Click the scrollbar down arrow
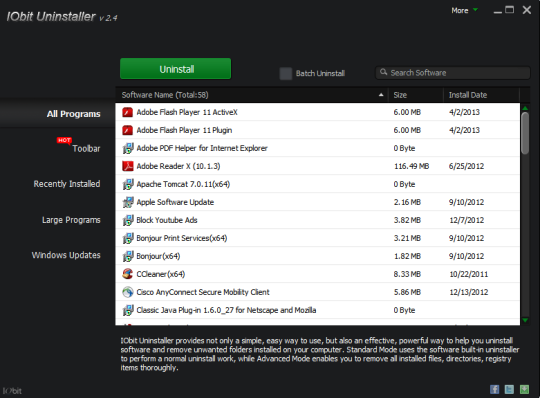 [x=525, y=321]
